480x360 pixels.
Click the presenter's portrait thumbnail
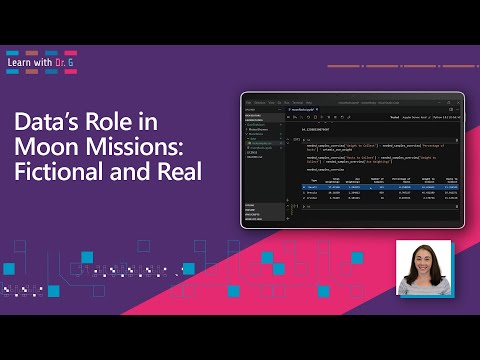(423, 268)
